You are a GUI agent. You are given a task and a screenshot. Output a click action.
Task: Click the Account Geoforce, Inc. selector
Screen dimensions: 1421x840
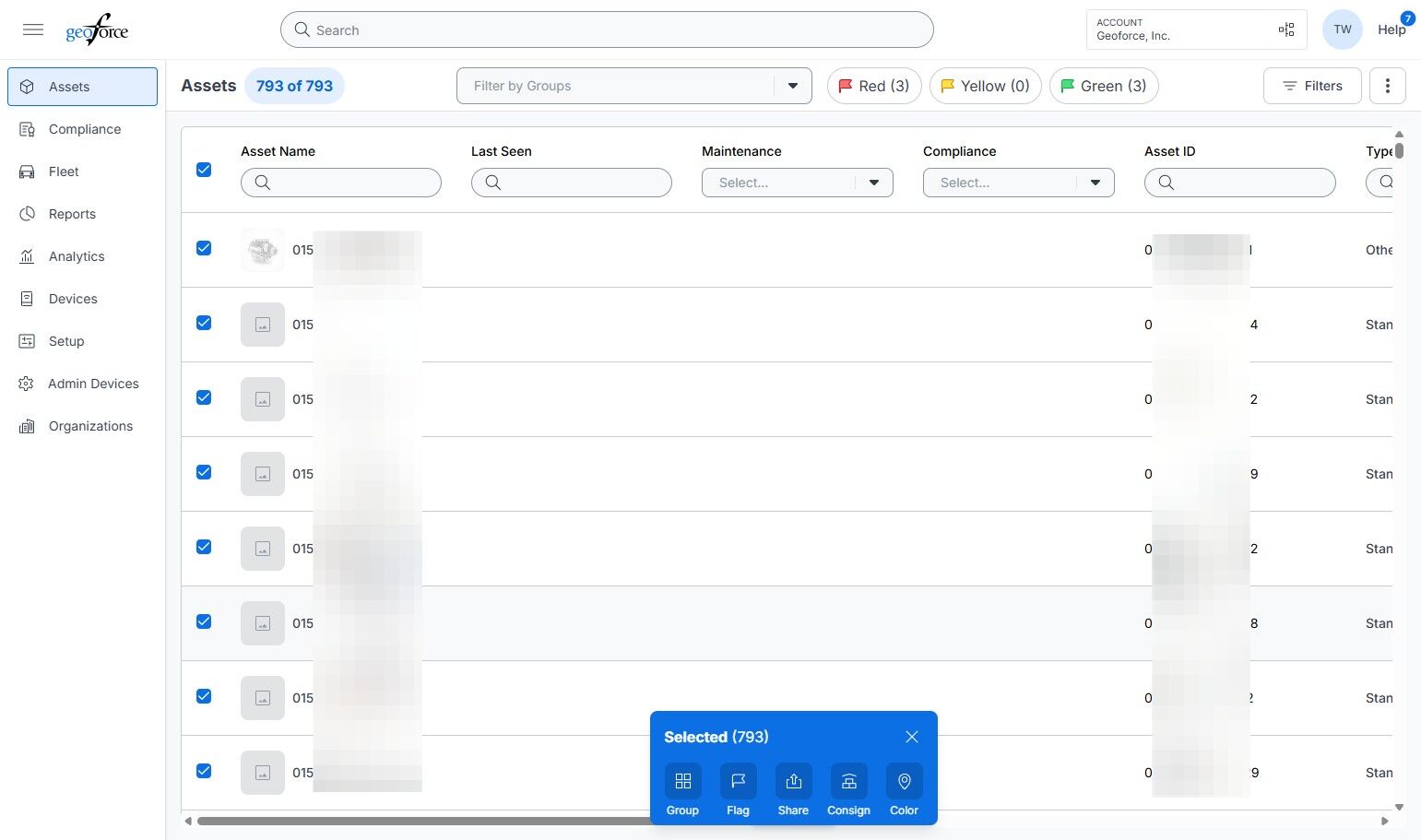click(x=1197, y=30)
